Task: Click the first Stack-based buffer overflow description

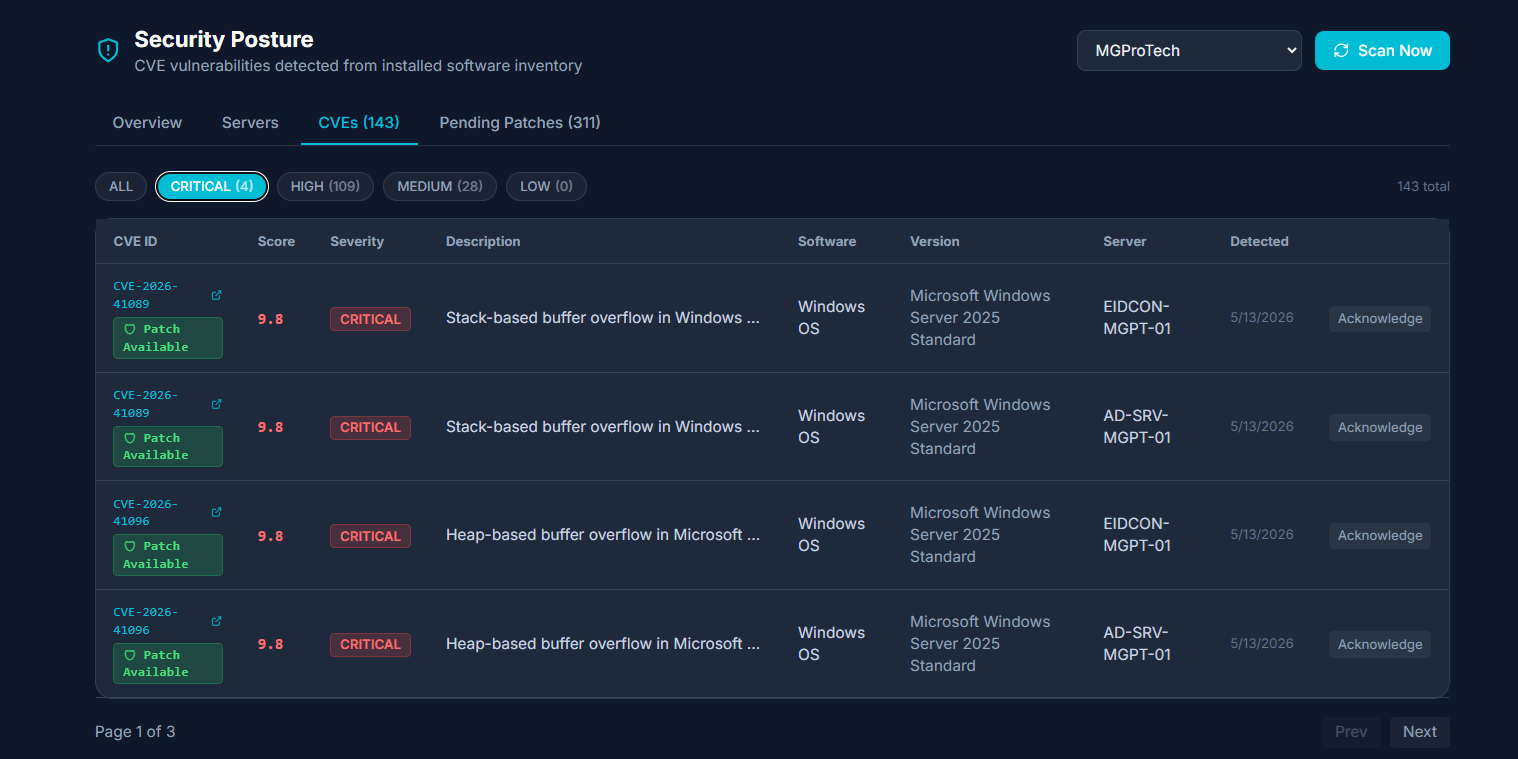Action: point(603,318)
